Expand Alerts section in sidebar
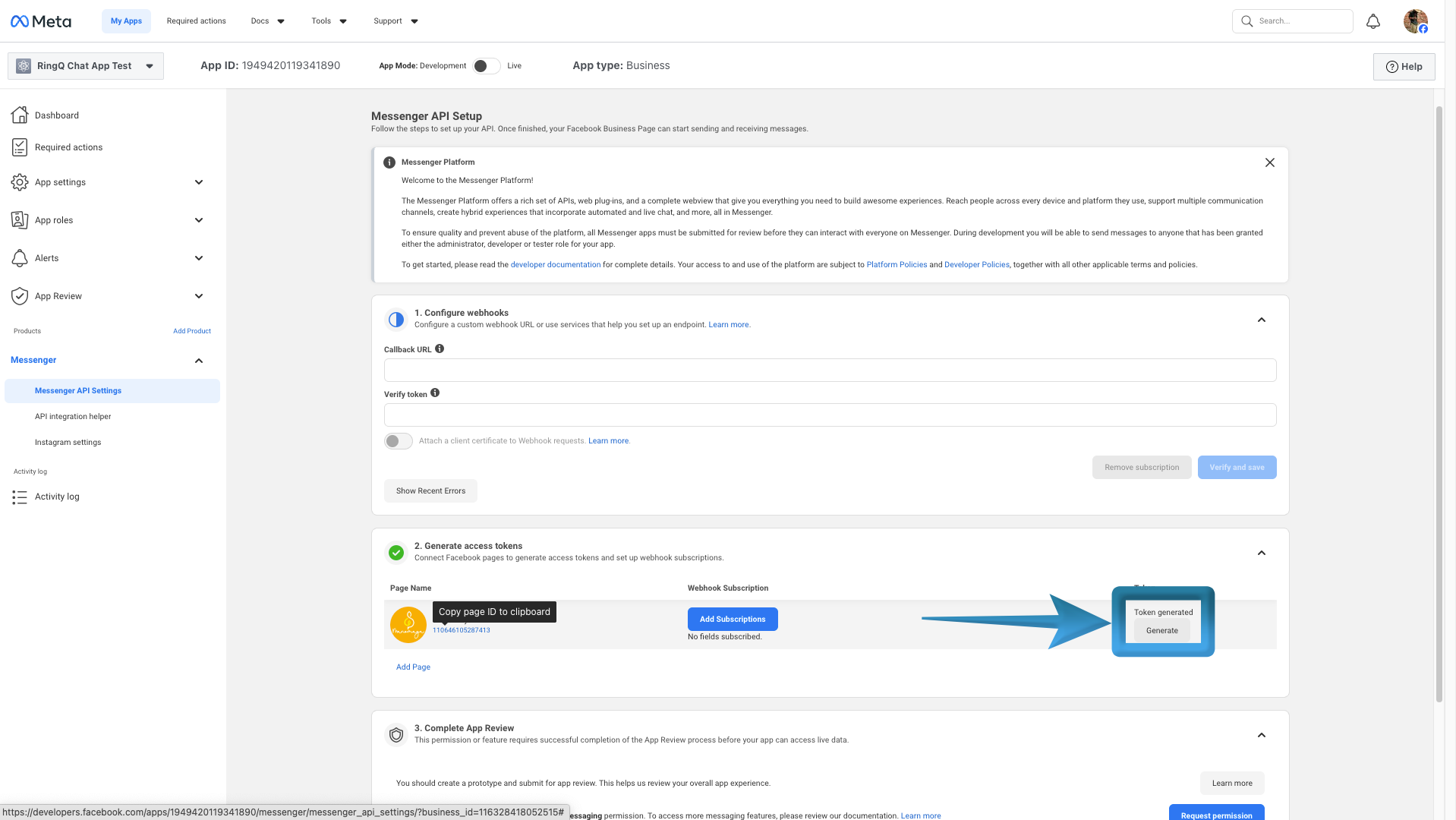1456x820 pixels. [199, 258]
